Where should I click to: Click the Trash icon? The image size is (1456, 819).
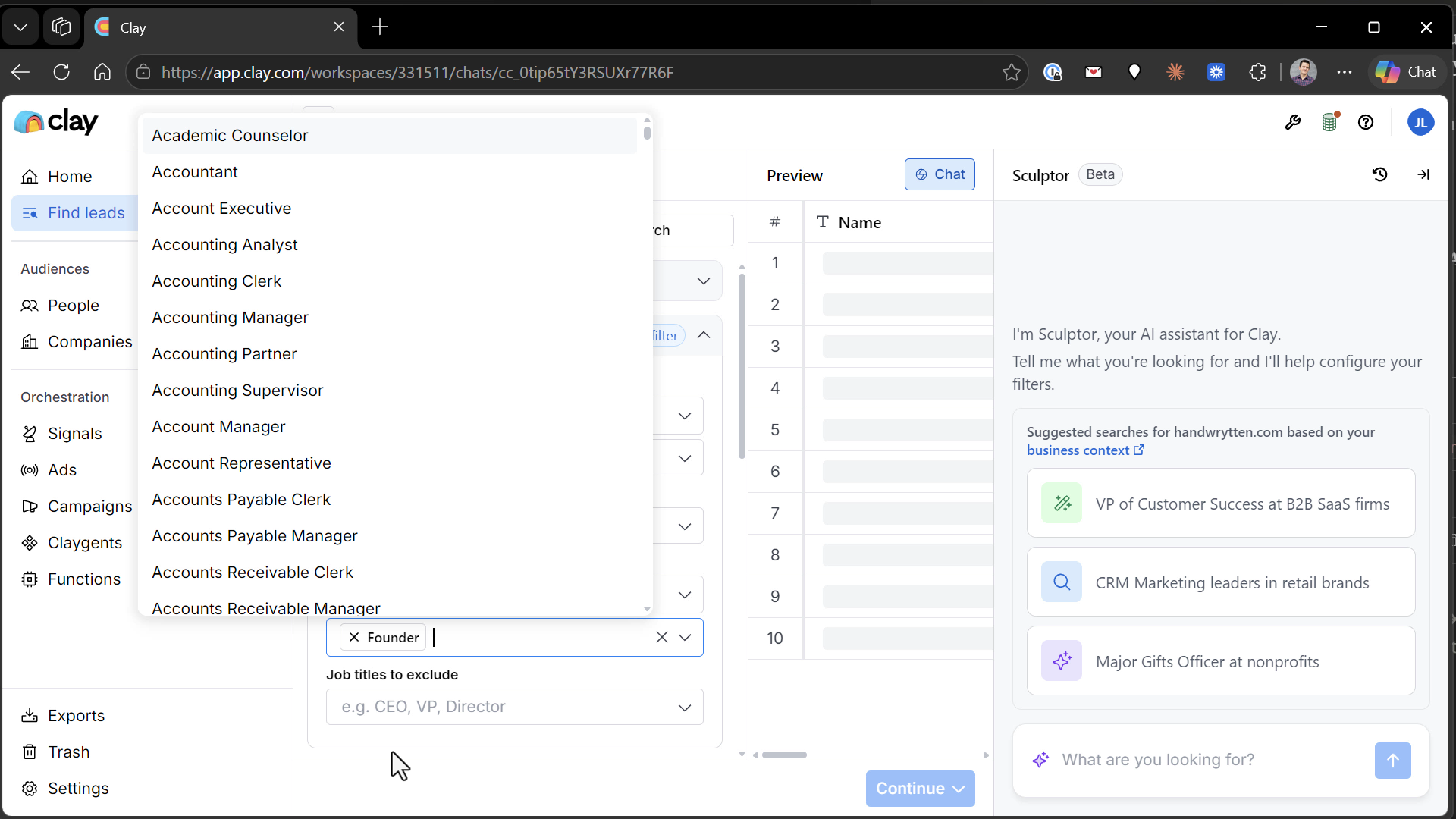pos(30,752)
